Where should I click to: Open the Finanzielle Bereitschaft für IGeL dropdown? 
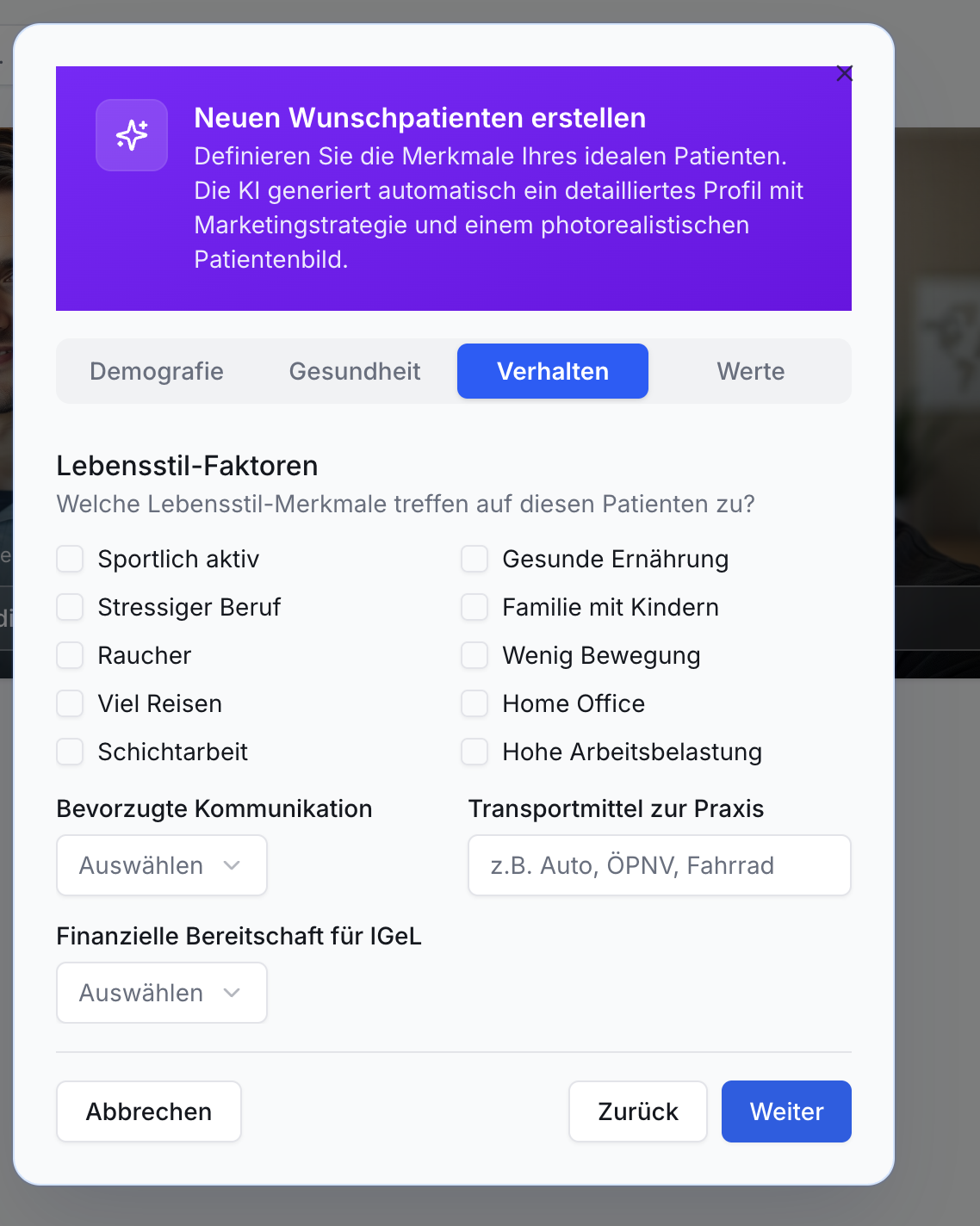coord(162,993)
